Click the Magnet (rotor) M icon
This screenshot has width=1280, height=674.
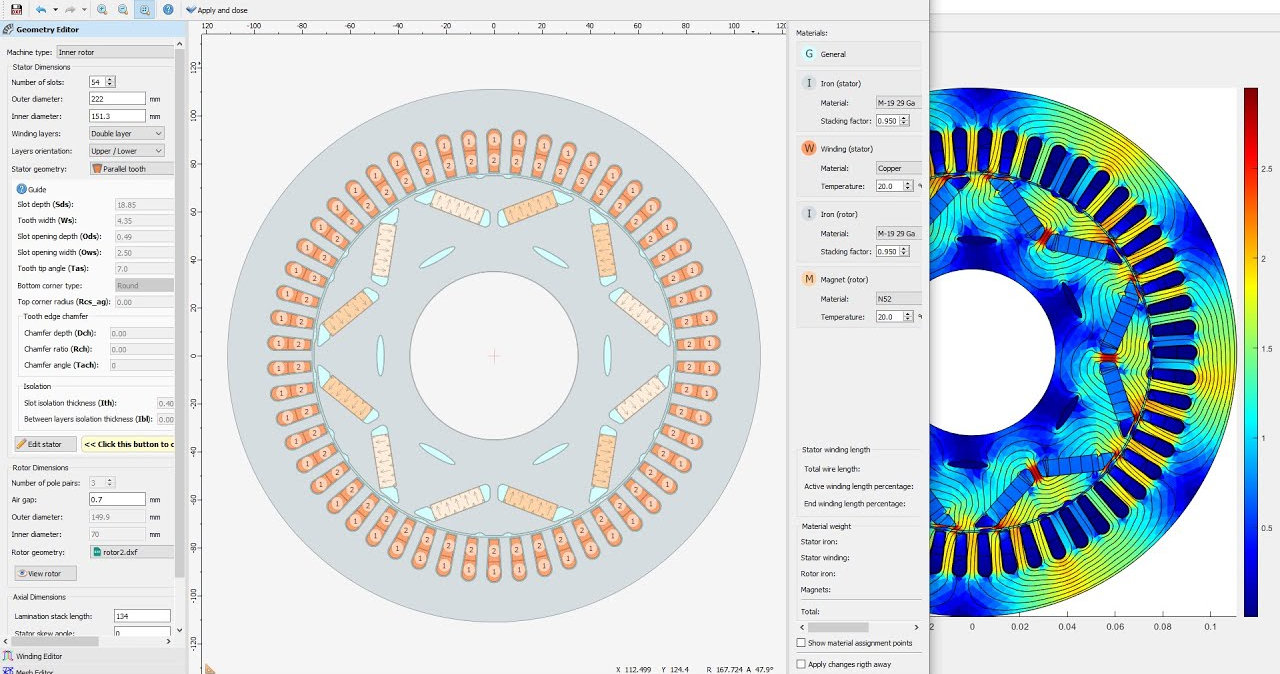(810, 279)
